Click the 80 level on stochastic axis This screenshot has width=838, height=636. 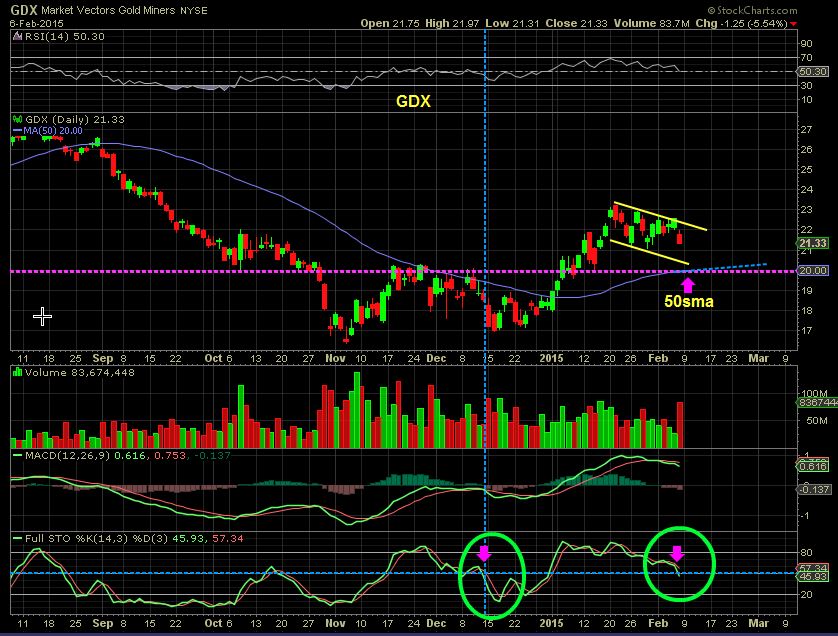[806, 552]
